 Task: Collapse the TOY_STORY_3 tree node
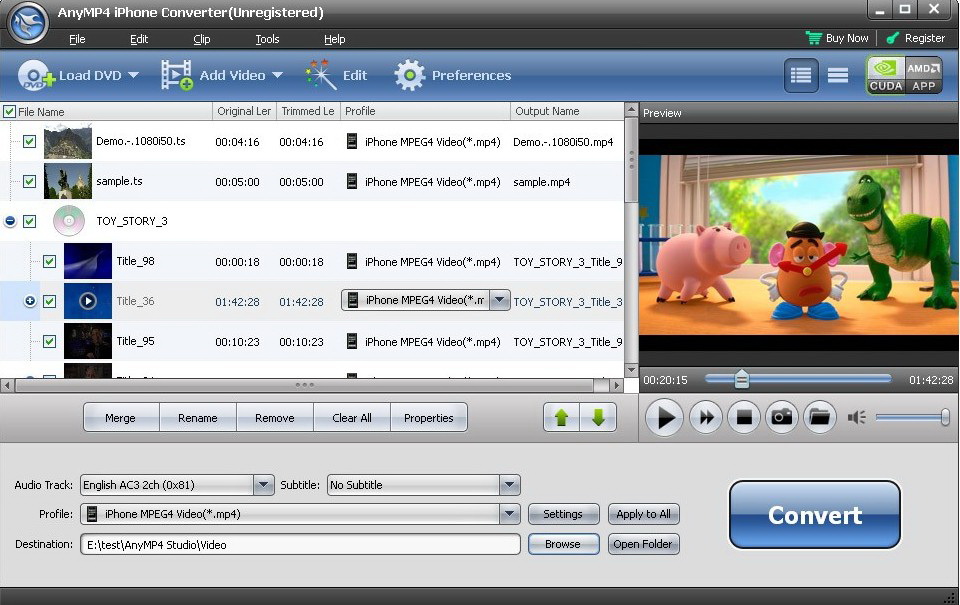pos(10,221)
